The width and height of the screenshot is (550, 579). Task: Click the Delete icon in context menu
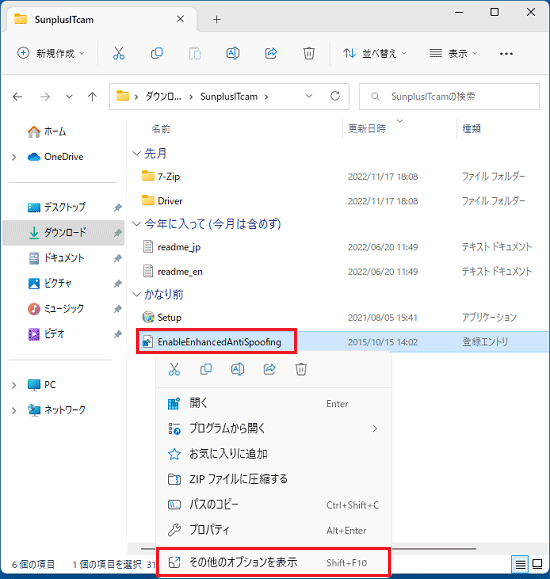point(301,369)
